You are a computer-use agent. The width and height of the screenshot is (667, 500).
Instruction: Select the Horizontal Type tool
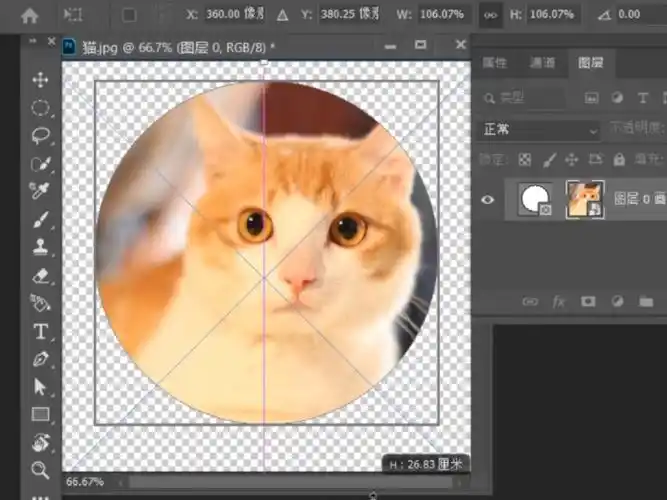[x=41, y=331]
